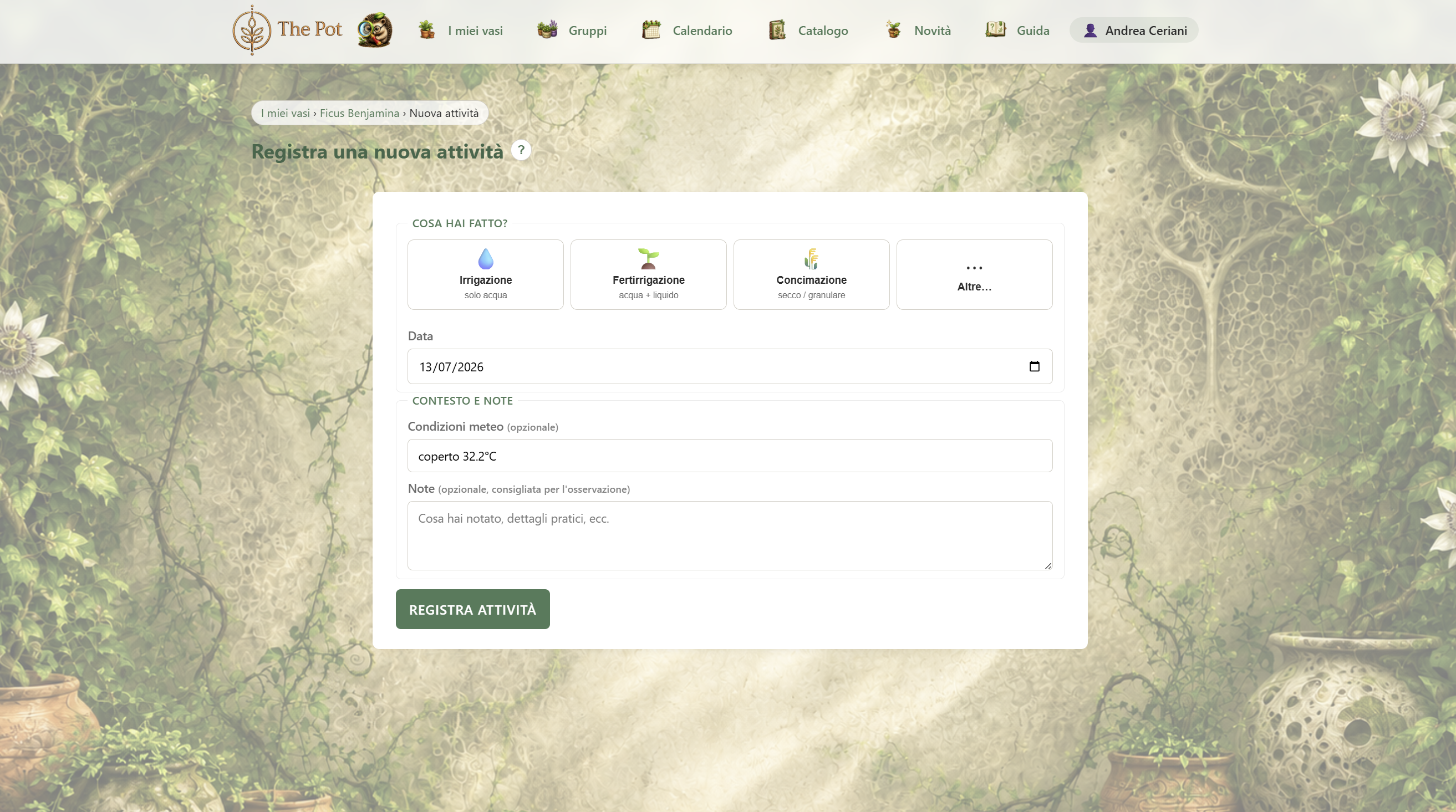Select Fertirrigazione acqua + liquido activity

(x=648, y=274)
